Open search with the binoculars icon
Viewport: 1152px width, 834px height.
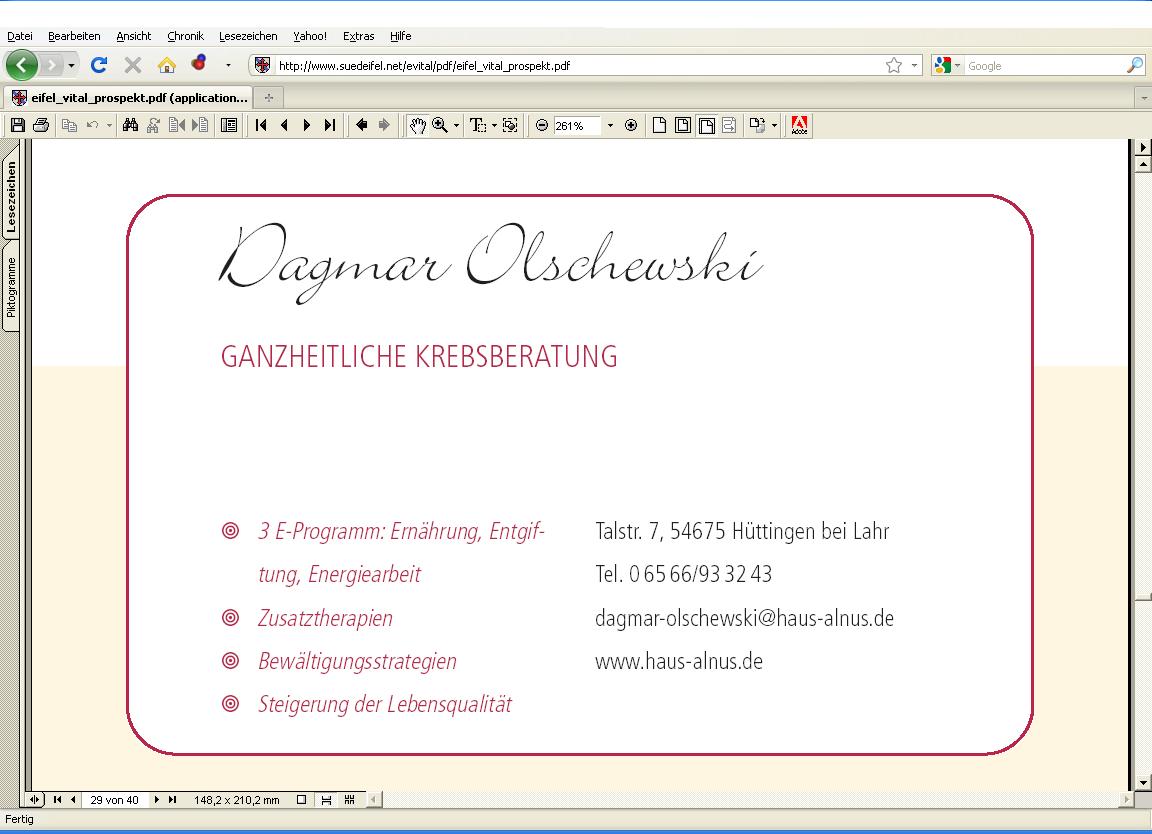click(x=129, y=125)
